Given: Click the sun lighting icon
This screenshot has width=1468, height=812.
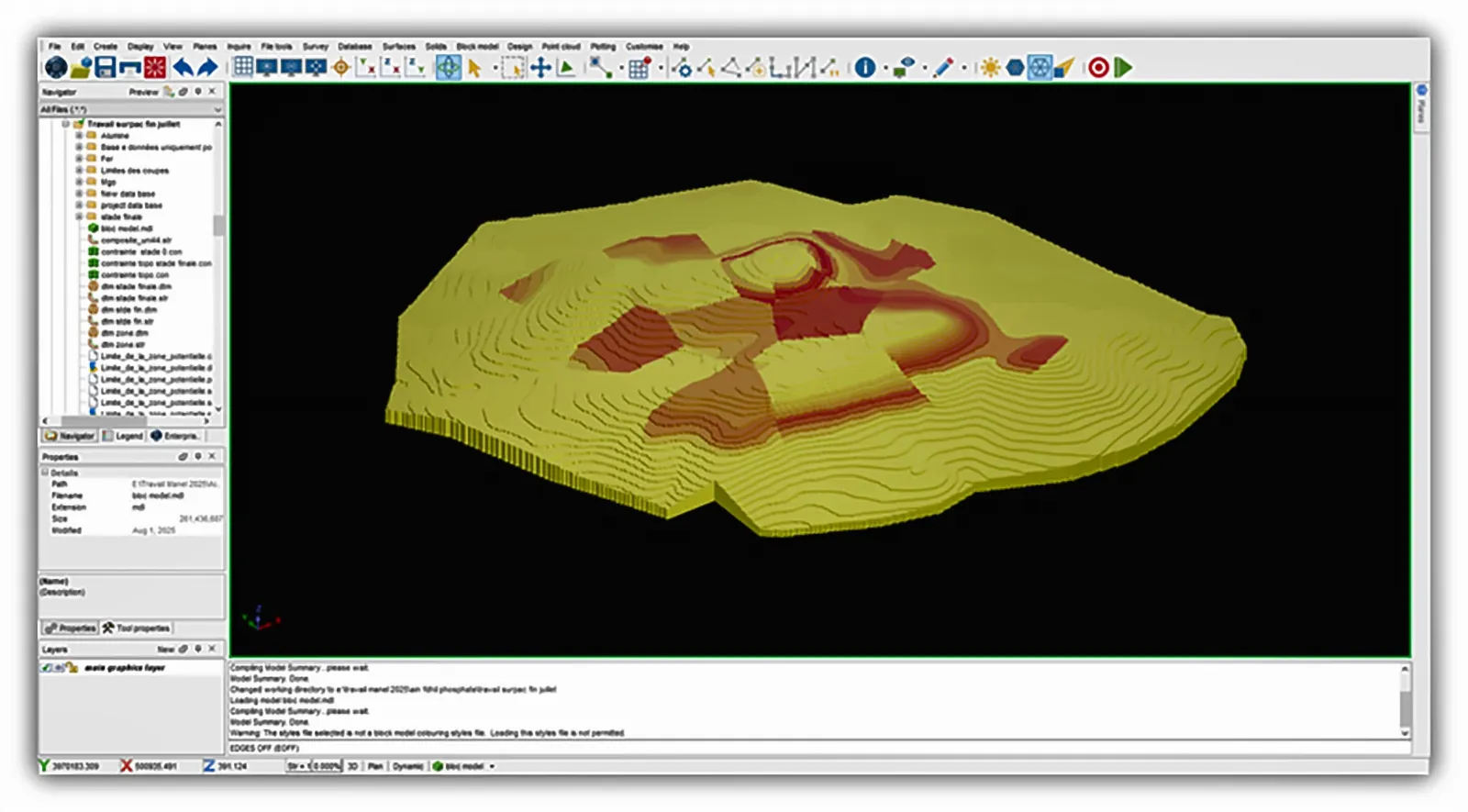Looking at the screenshot, I should click(x=990, y=67).
